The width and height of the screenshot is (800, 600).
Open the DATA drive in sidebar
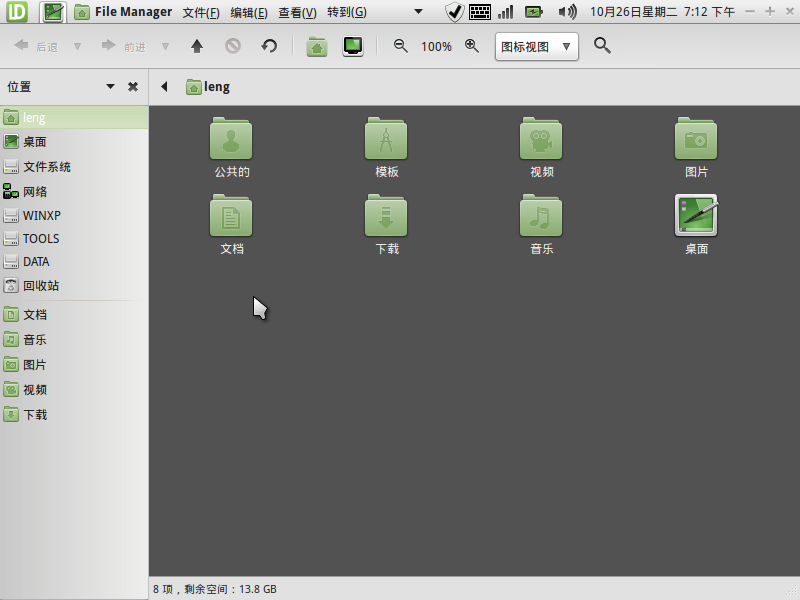coord(74,261)
